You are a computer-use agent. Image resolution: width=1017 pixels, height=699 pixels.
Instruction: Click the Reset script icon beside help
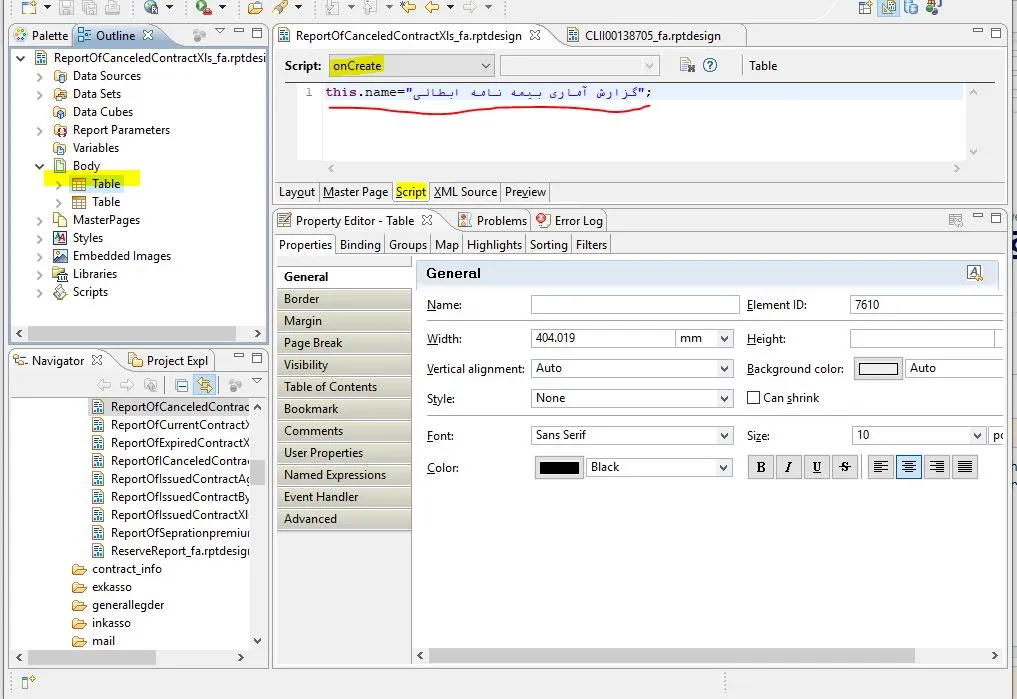(x=687, y=65)
